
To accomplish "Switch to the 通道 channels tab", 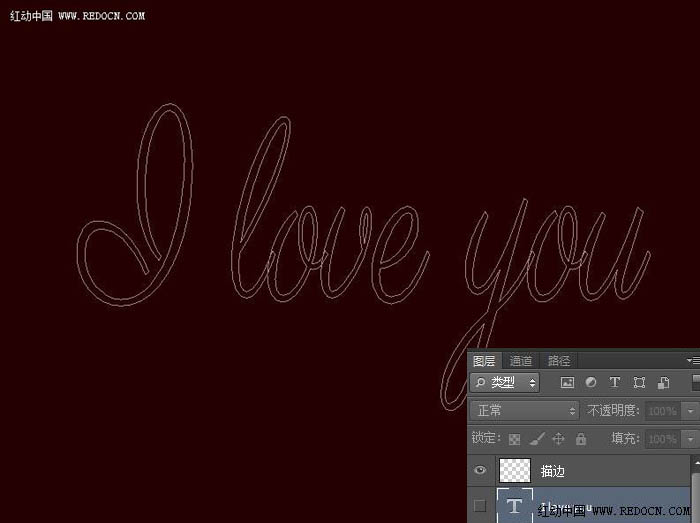I will [521, 361].
